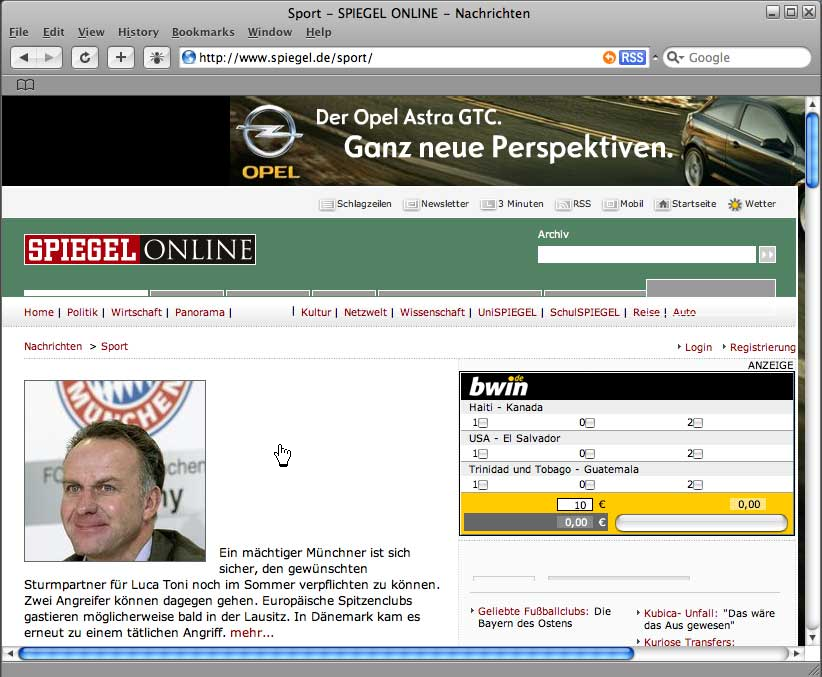The image size is (822, 677).
Task: Open the RSS feed button in address bar
Action: coord(632,57)
